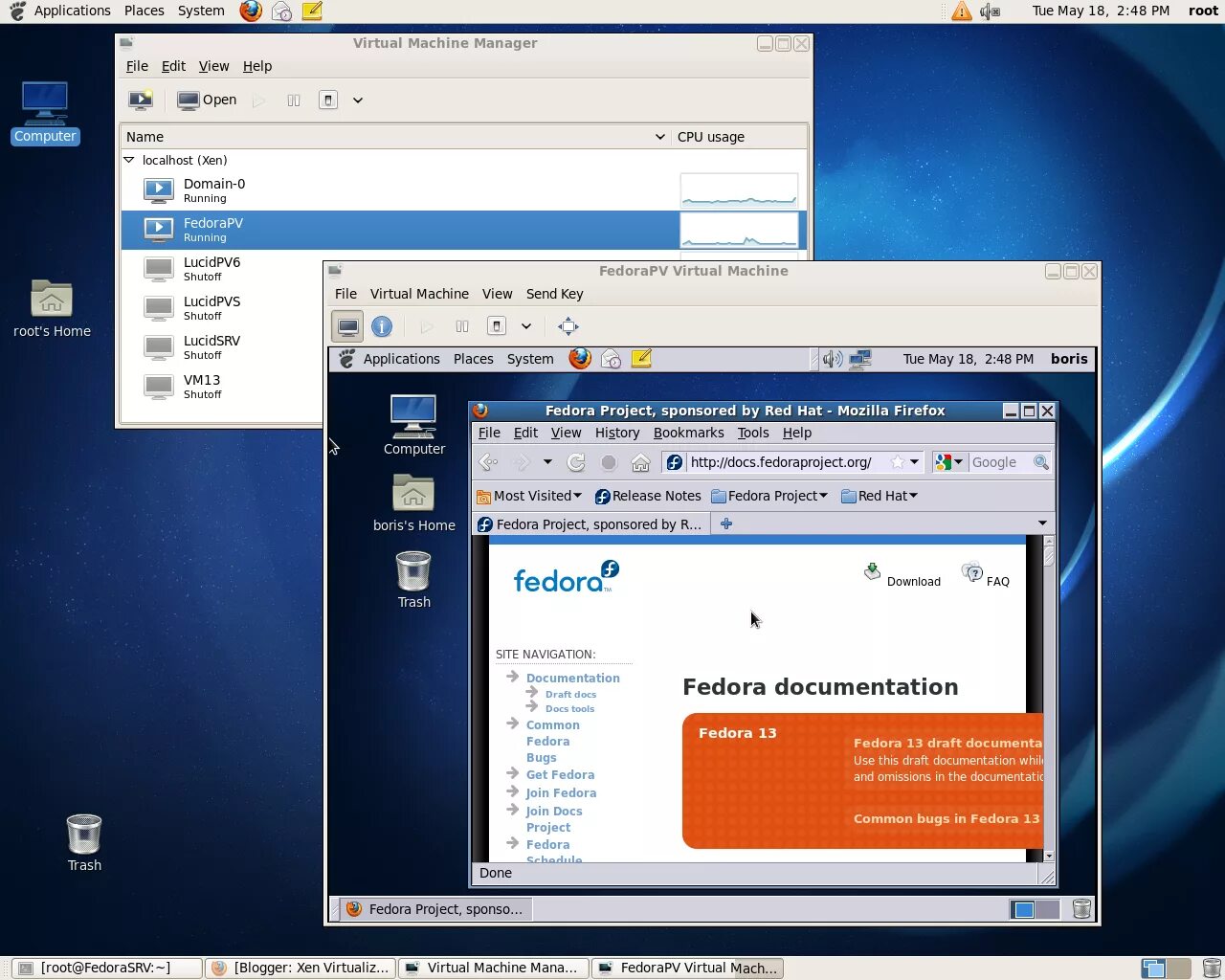Switch to the root@FedoraSRV terminal taskbar item
This screenshot has height=980, width=1225.
coord(107,968)
